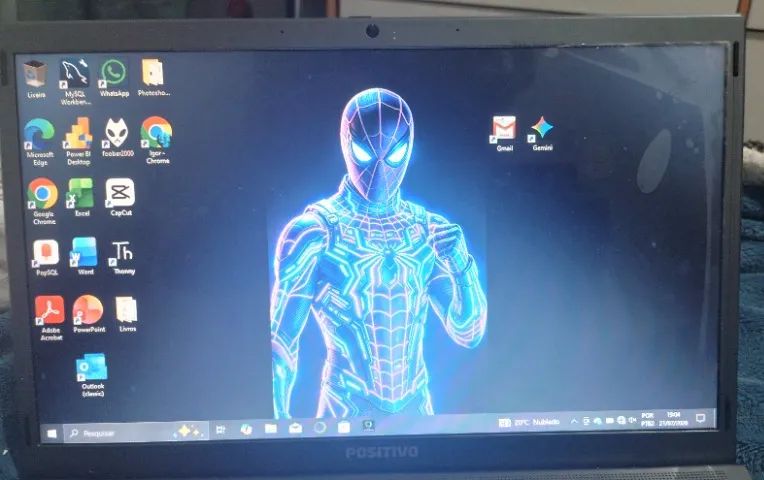Open the PowerPoint desktop shortcut
Screen dimensions: 764x480
pyautogui.click(x=89, y=314)
